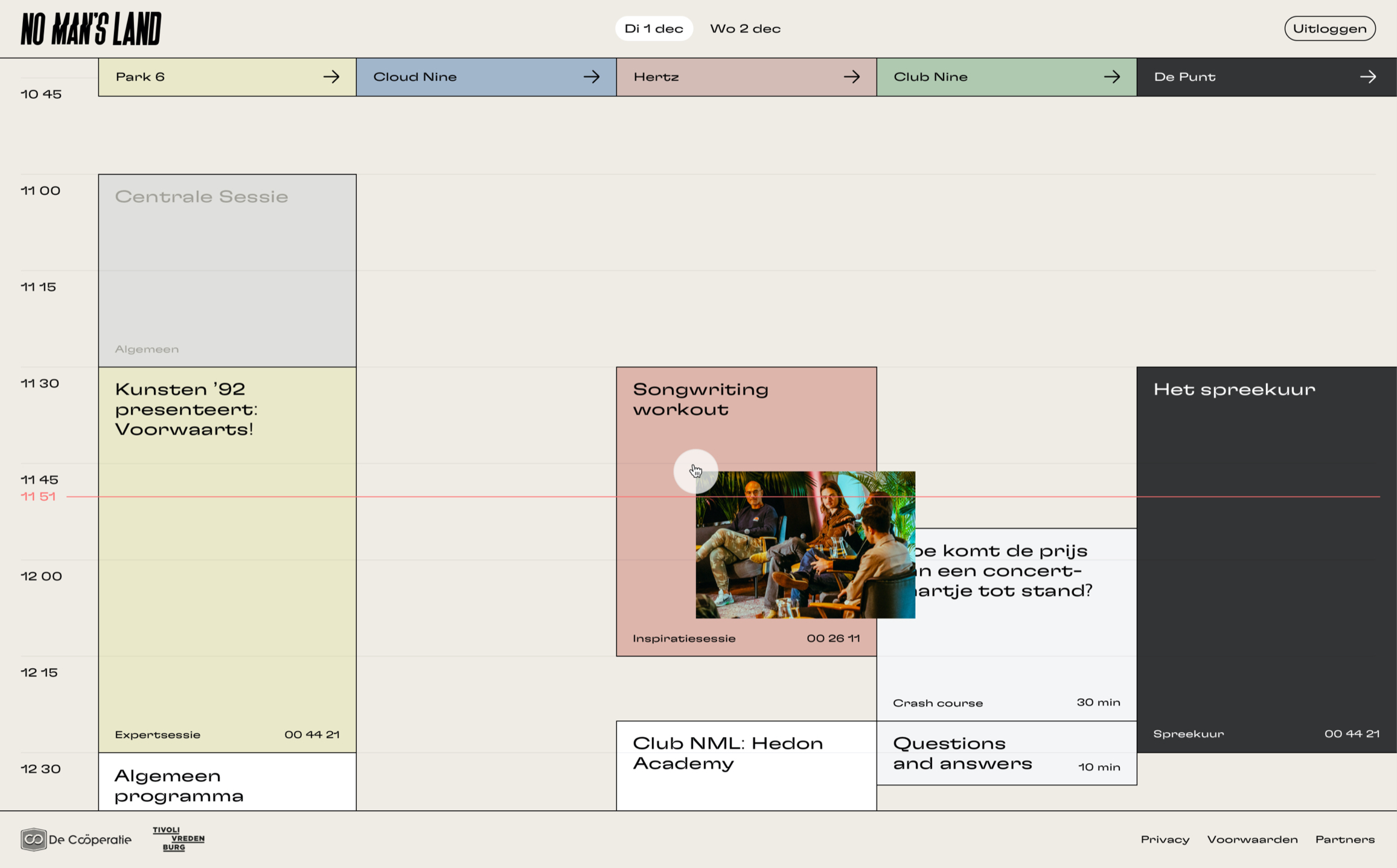This screenshot has height=868, width=1397.
Task: Click the arrow icon in Cloud Nine header
Action: coord(591,77)
